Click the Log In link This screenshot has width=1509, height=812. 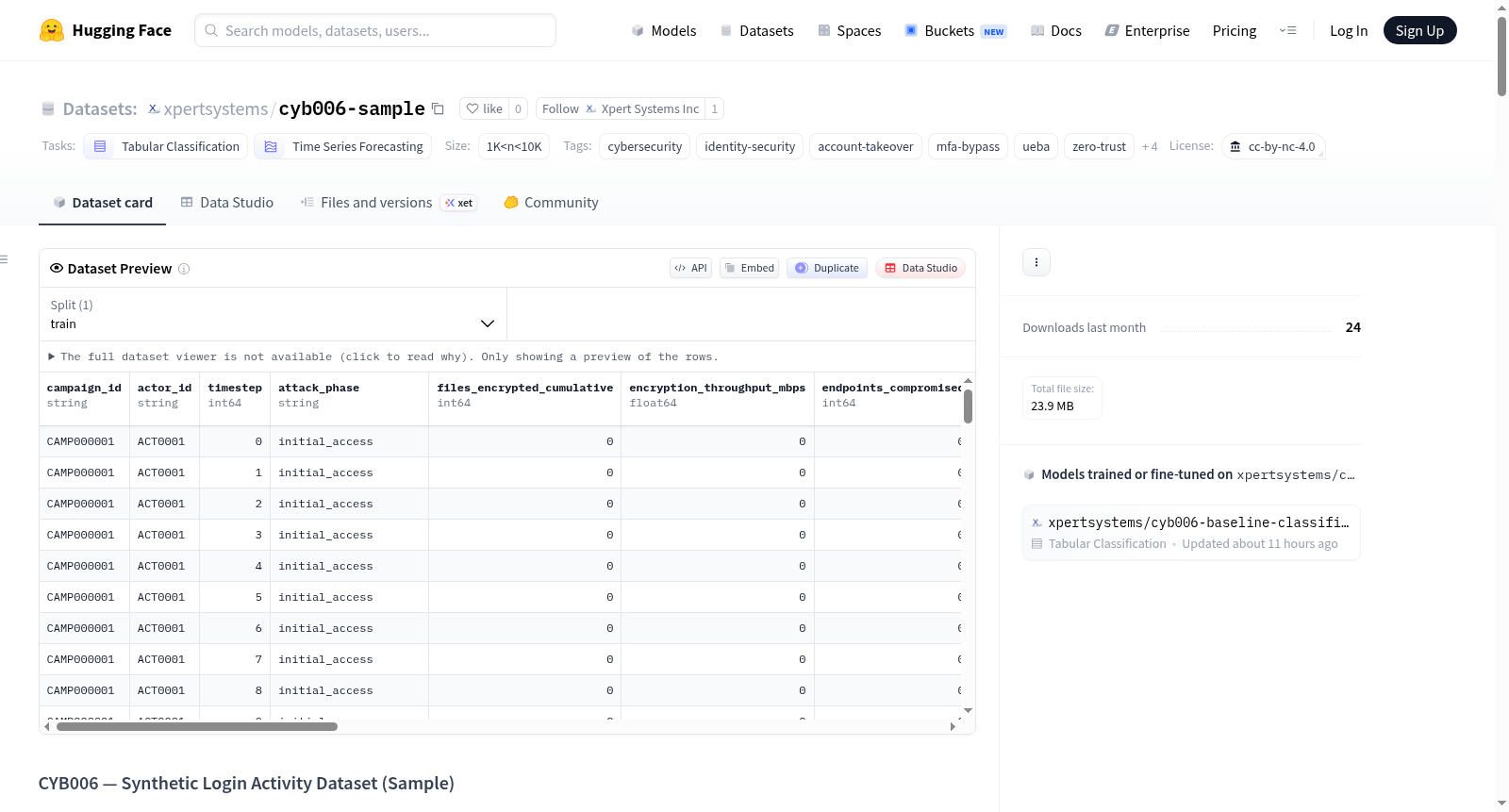point(1349,30)
